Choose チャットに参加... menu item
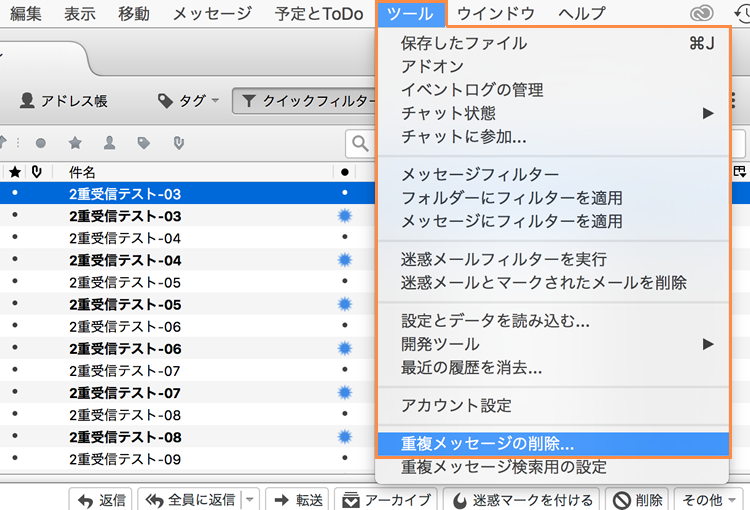The height and width of the screenshot is (510, 750). tap(552, 137)
